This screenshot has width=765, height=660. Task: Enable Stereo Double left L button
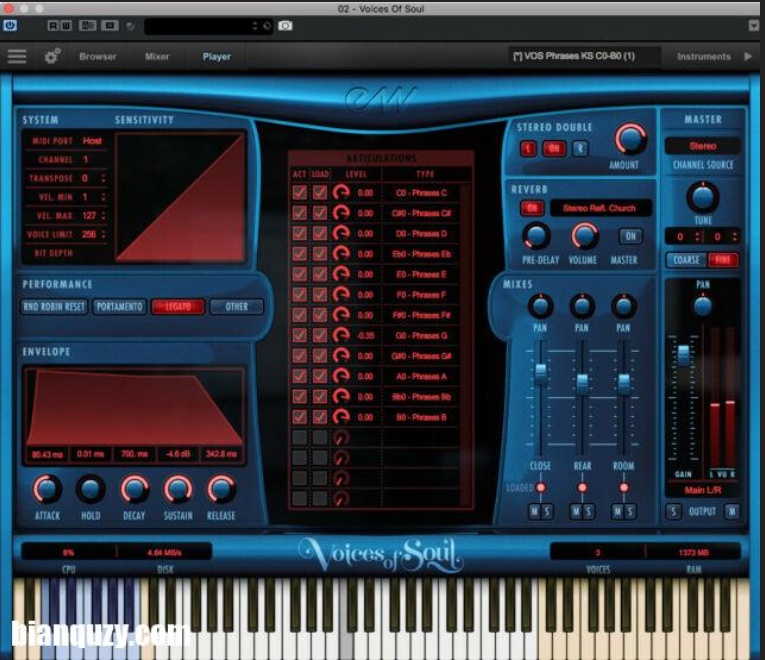point(528,148)
